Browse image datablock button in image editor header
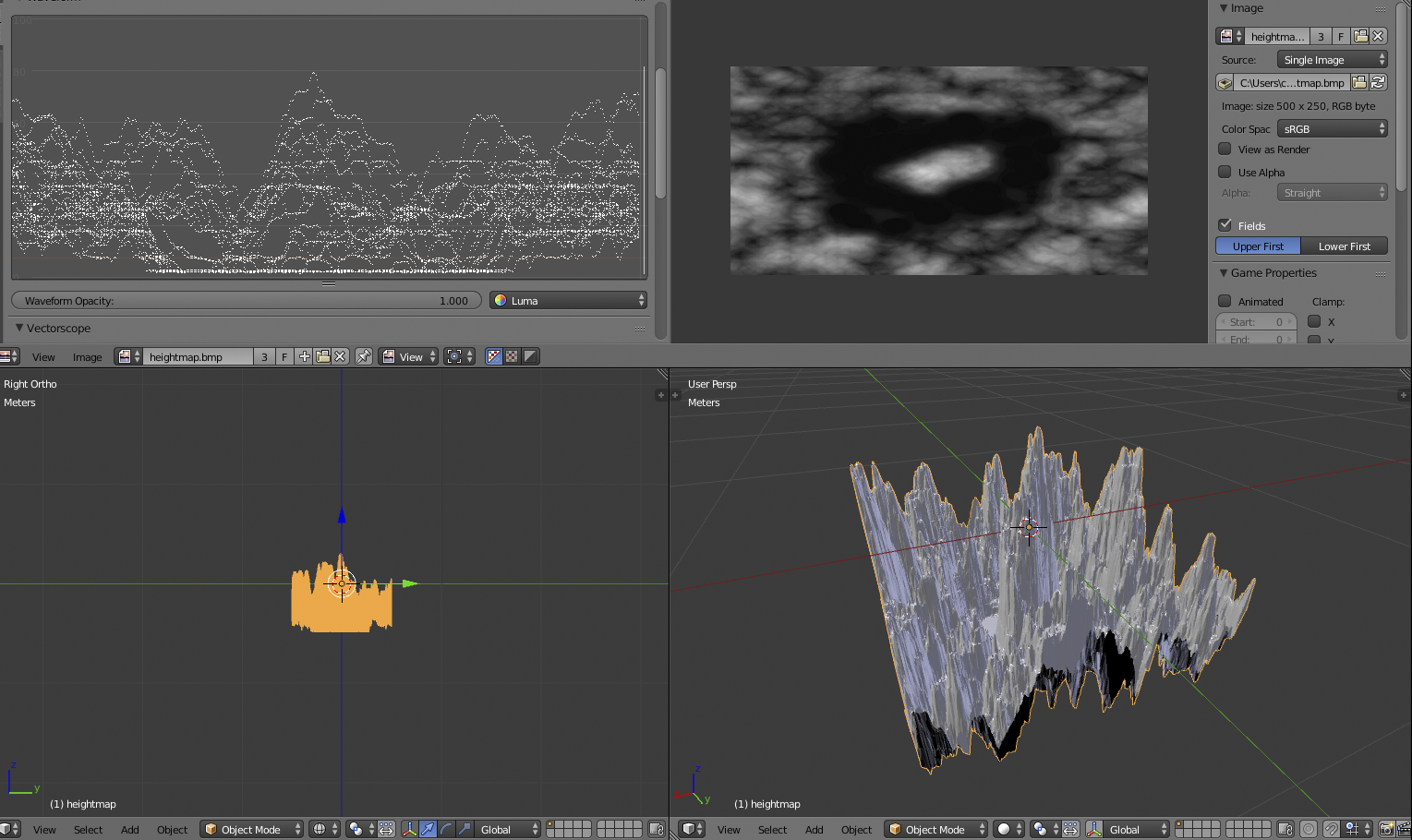This screenshot has height=840, width=1412. pyautogui.click(x=128, y=356)
